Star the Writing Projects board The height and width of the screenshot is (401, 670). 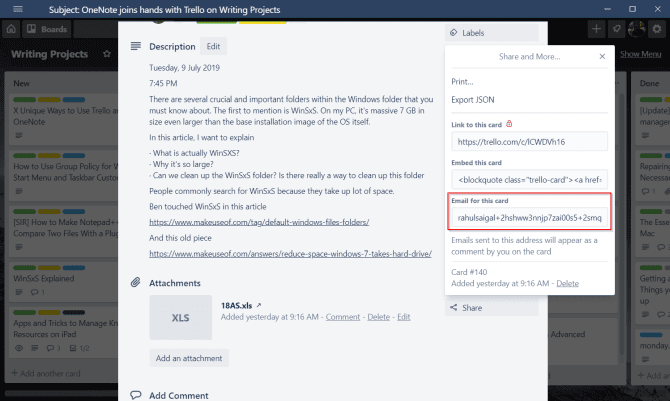click(107, 54)
